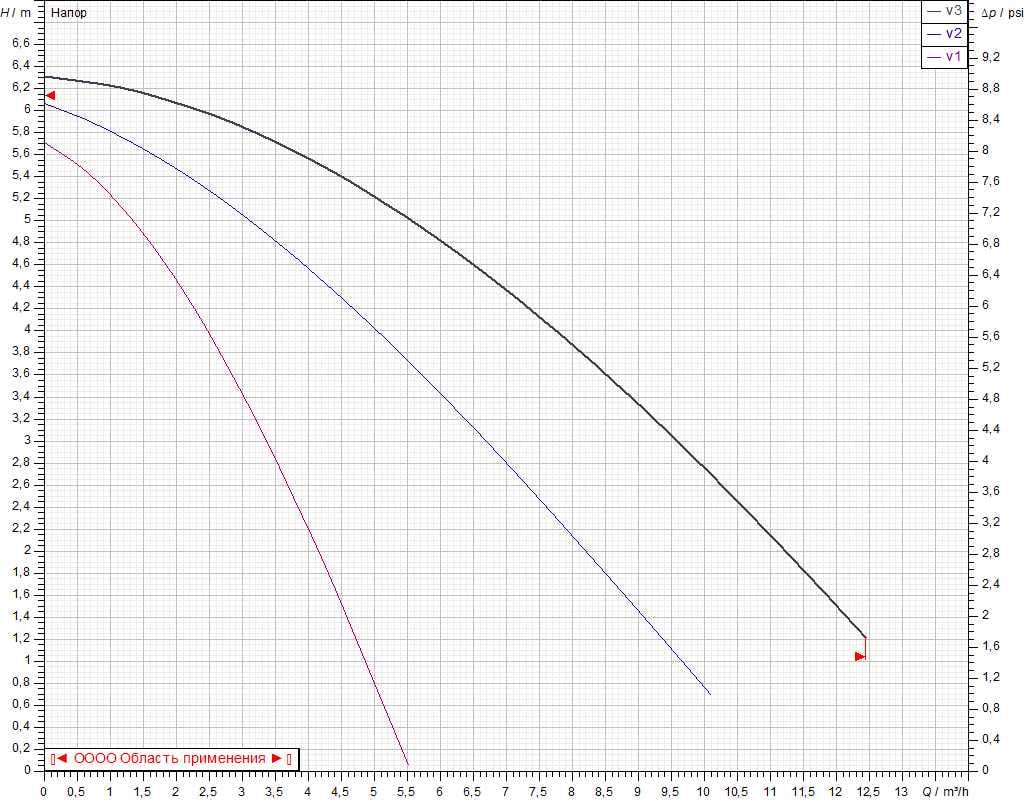Click the red triangle marker on the left axis
This screenshot has width=1024, height=800.
point(50,95)
